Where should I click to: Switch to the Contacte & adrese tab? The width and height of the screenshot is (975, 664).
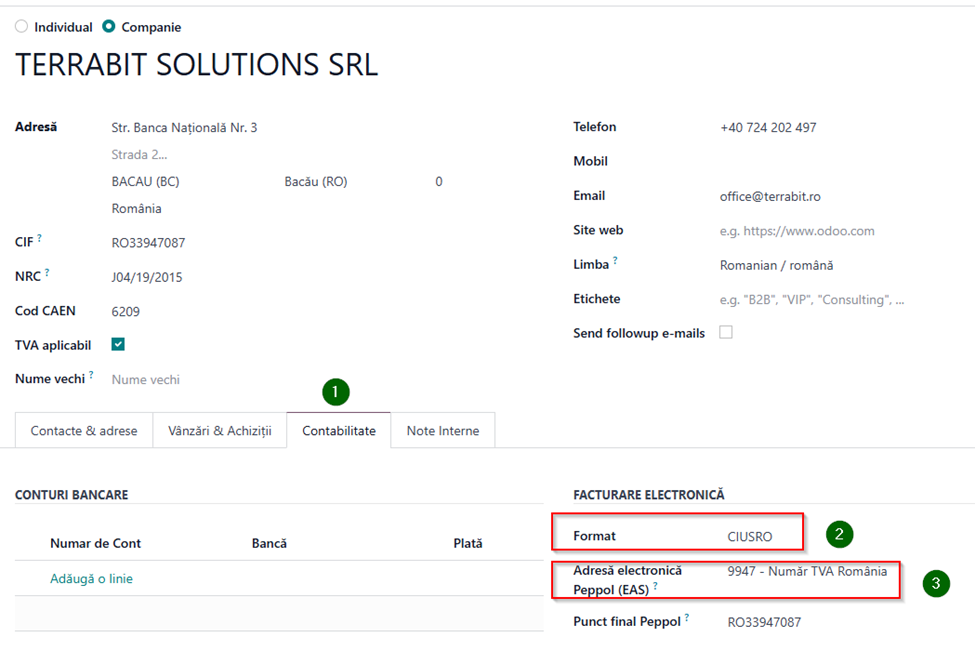tap(84, 430)
